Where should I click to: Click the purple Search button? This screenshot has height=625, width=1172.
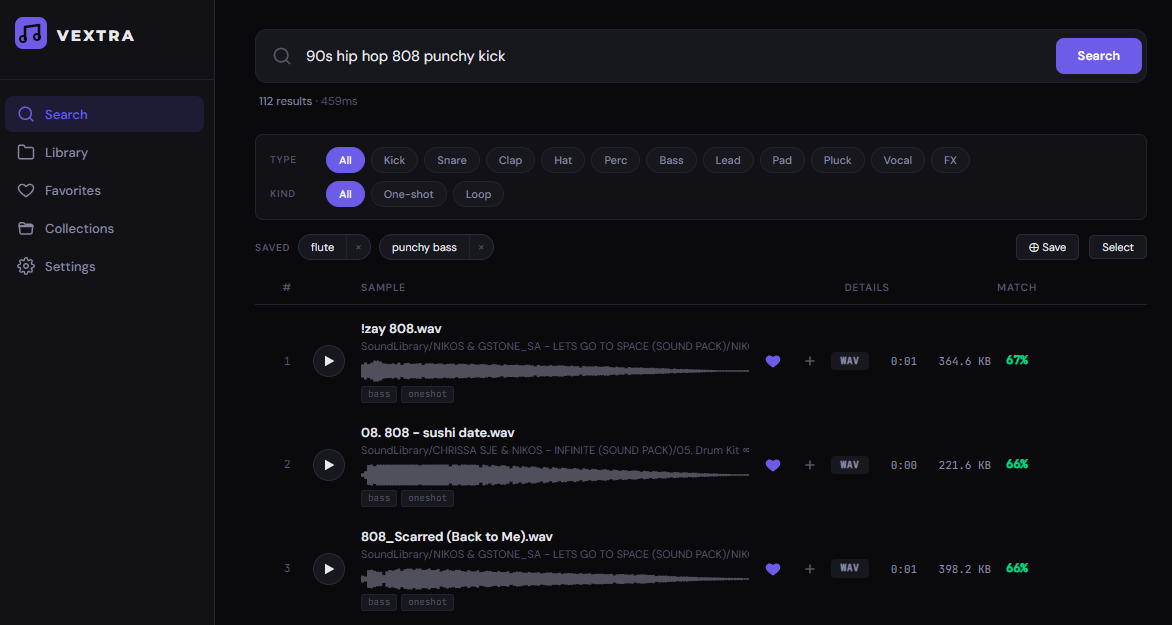pos(1098,56)
